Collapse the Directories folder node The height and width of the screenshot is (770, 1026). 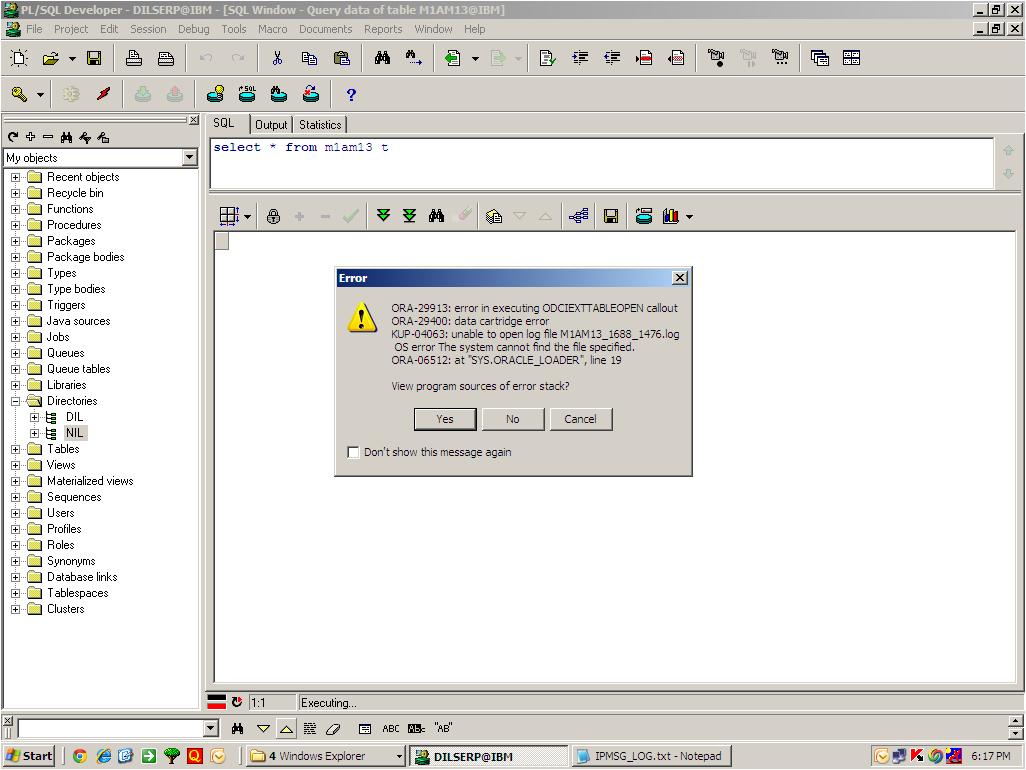tap(16, 401)
